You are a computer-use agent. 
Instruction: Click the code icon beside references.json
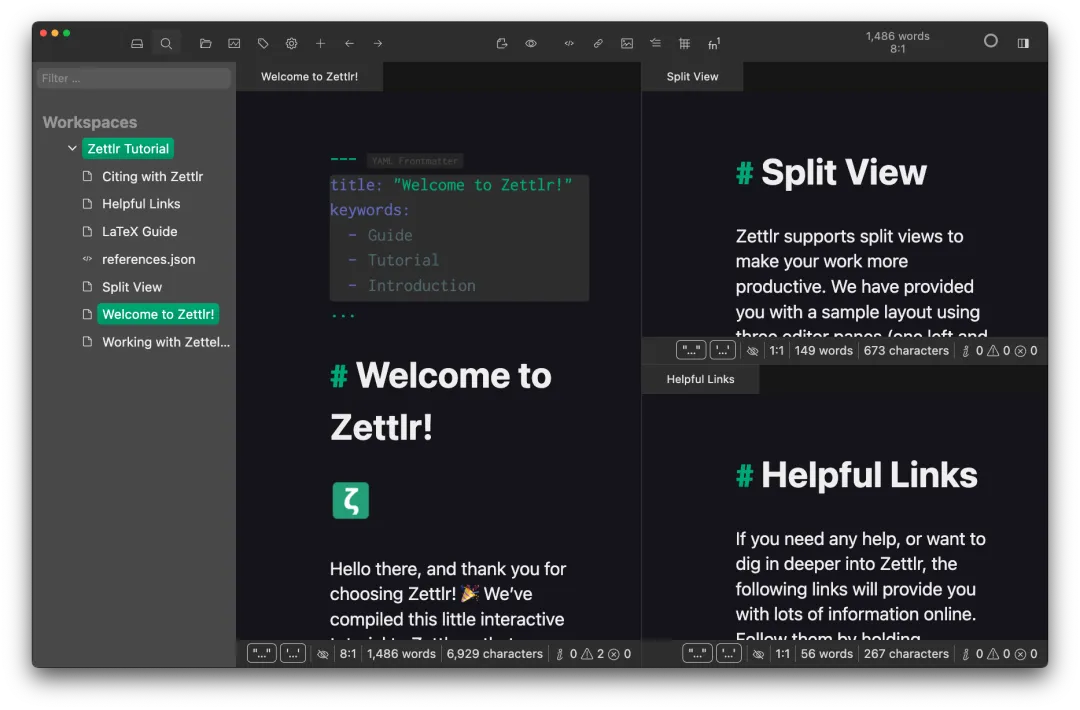(87, 260)
